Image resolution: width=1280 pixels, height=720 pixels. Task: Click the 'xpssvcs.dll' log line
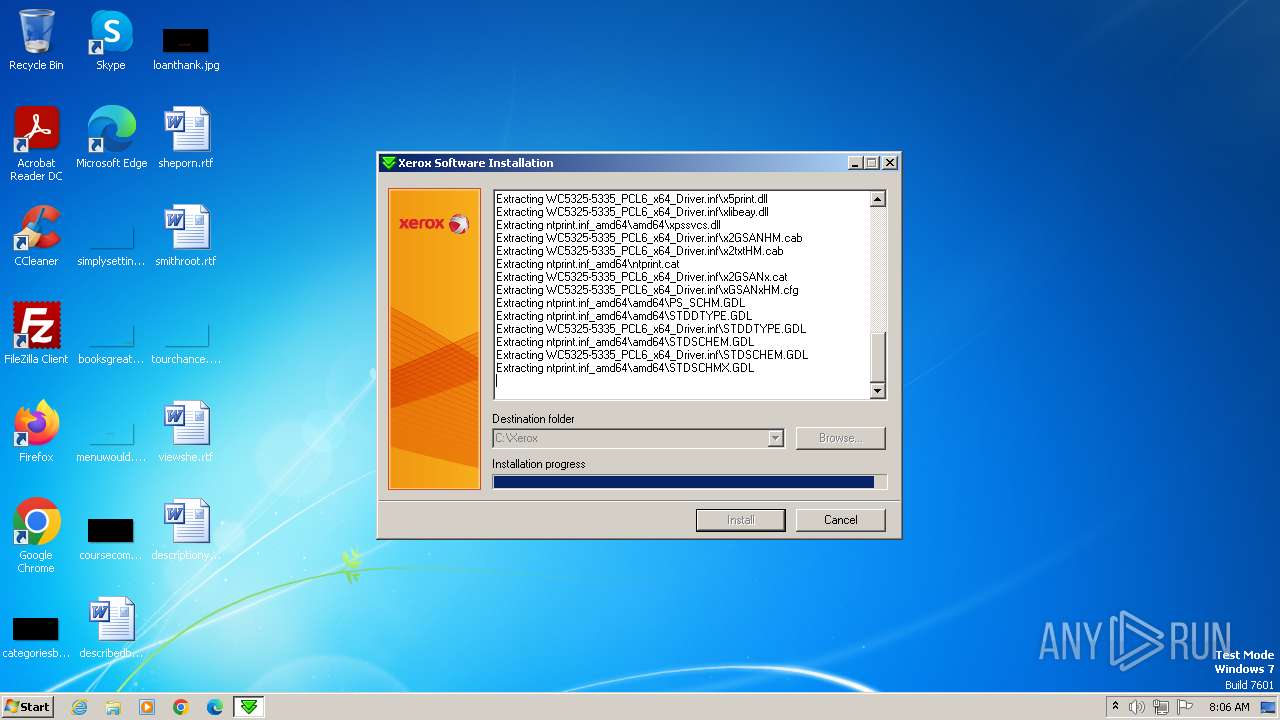coord(608,225)
